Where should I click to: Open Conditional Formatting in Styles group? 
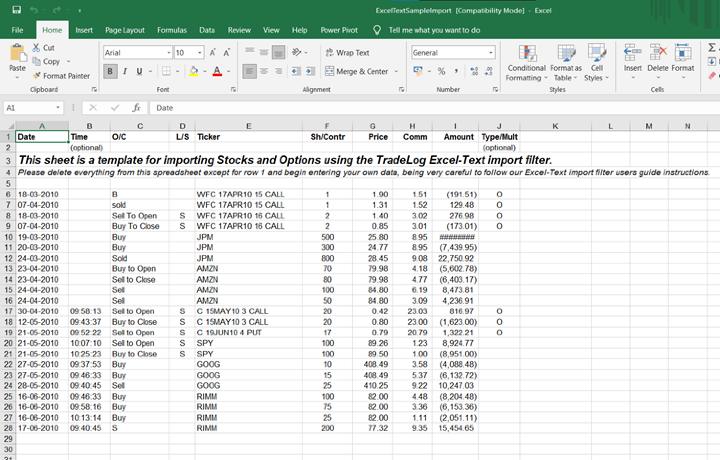point(526,60)
